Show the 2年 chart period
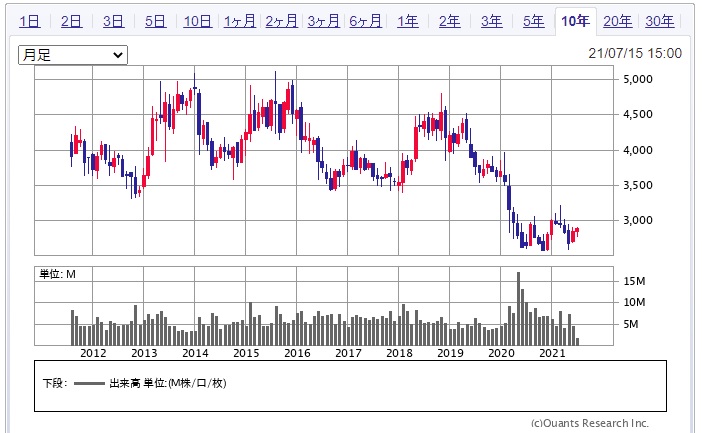 tap(449, 21)
